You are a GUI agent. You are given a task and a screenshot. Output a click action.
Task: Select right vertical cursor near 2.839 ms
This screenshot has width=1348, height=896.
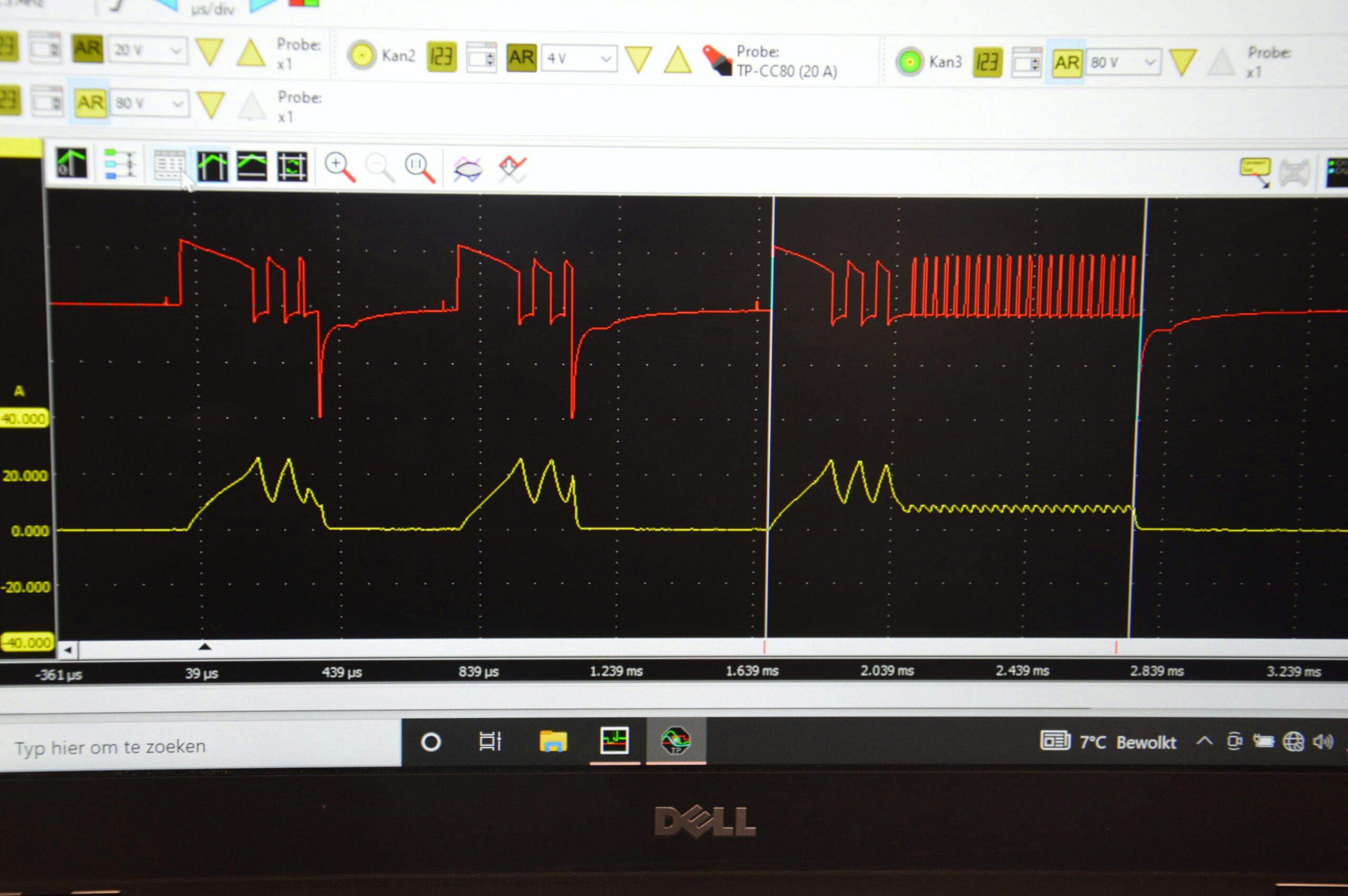tap(1137, 417)
